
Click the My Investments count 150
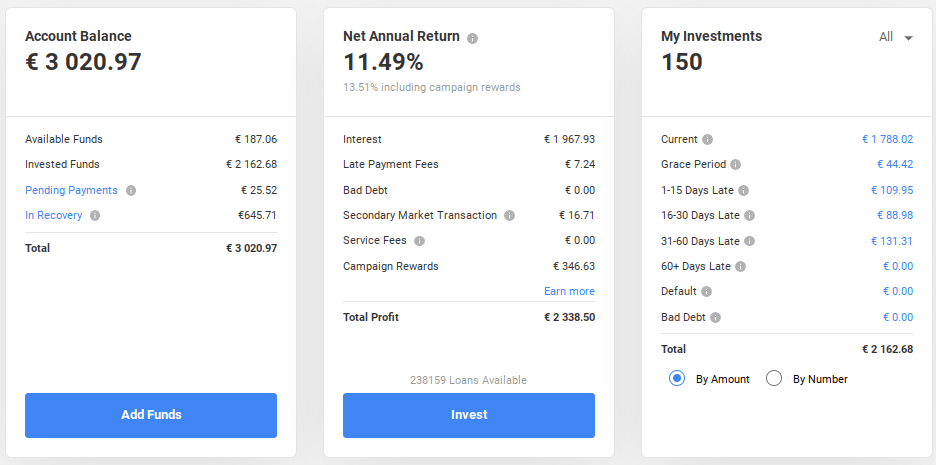coord(682,62)
